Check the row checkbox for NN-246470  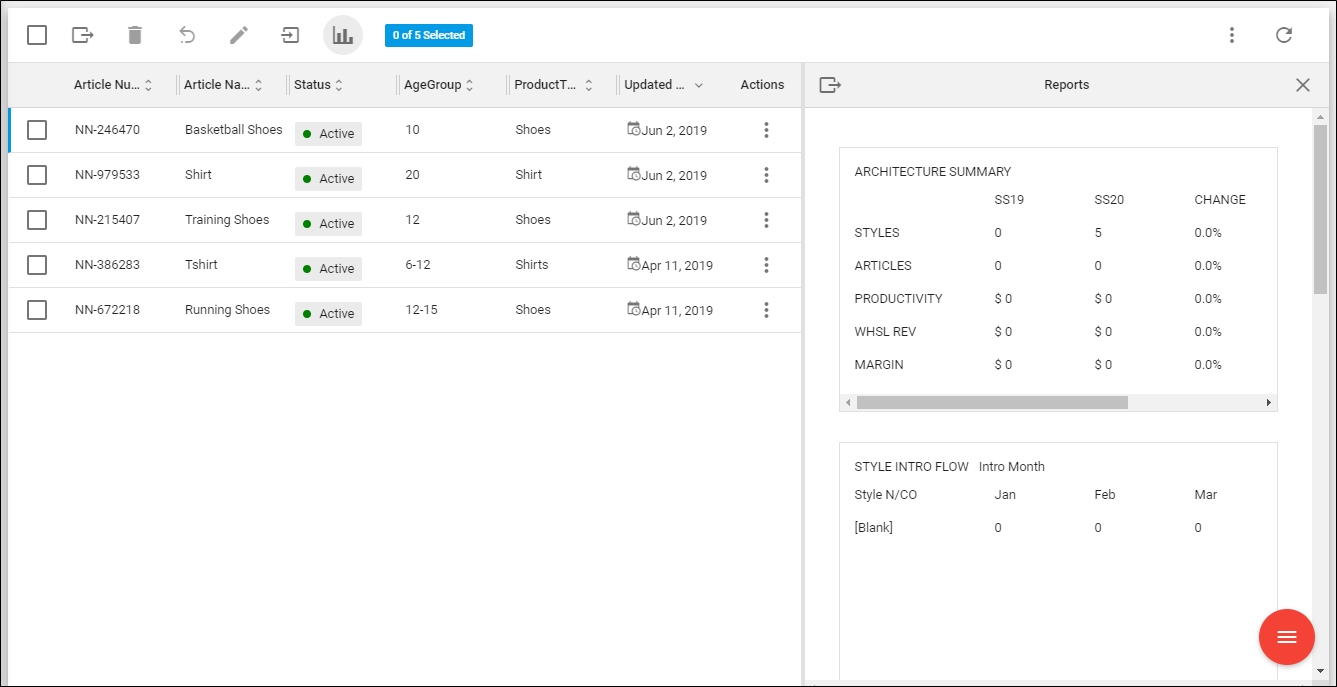click(37, 130)
